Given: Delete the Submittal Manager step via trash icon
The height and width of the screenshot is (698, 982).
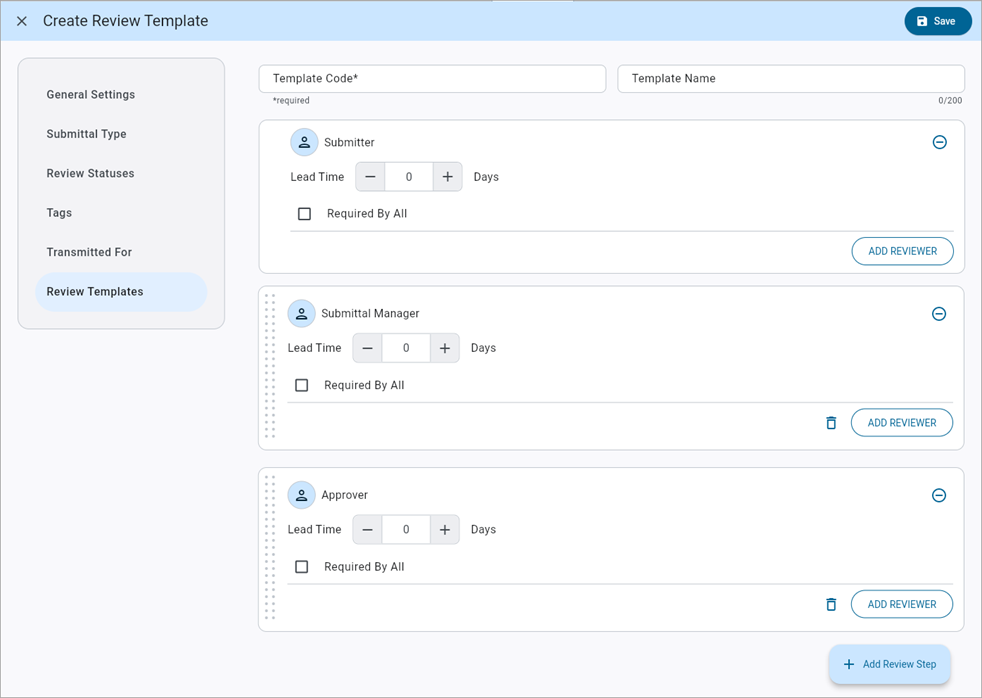Looking at the screenshot, I should [831, 422].
